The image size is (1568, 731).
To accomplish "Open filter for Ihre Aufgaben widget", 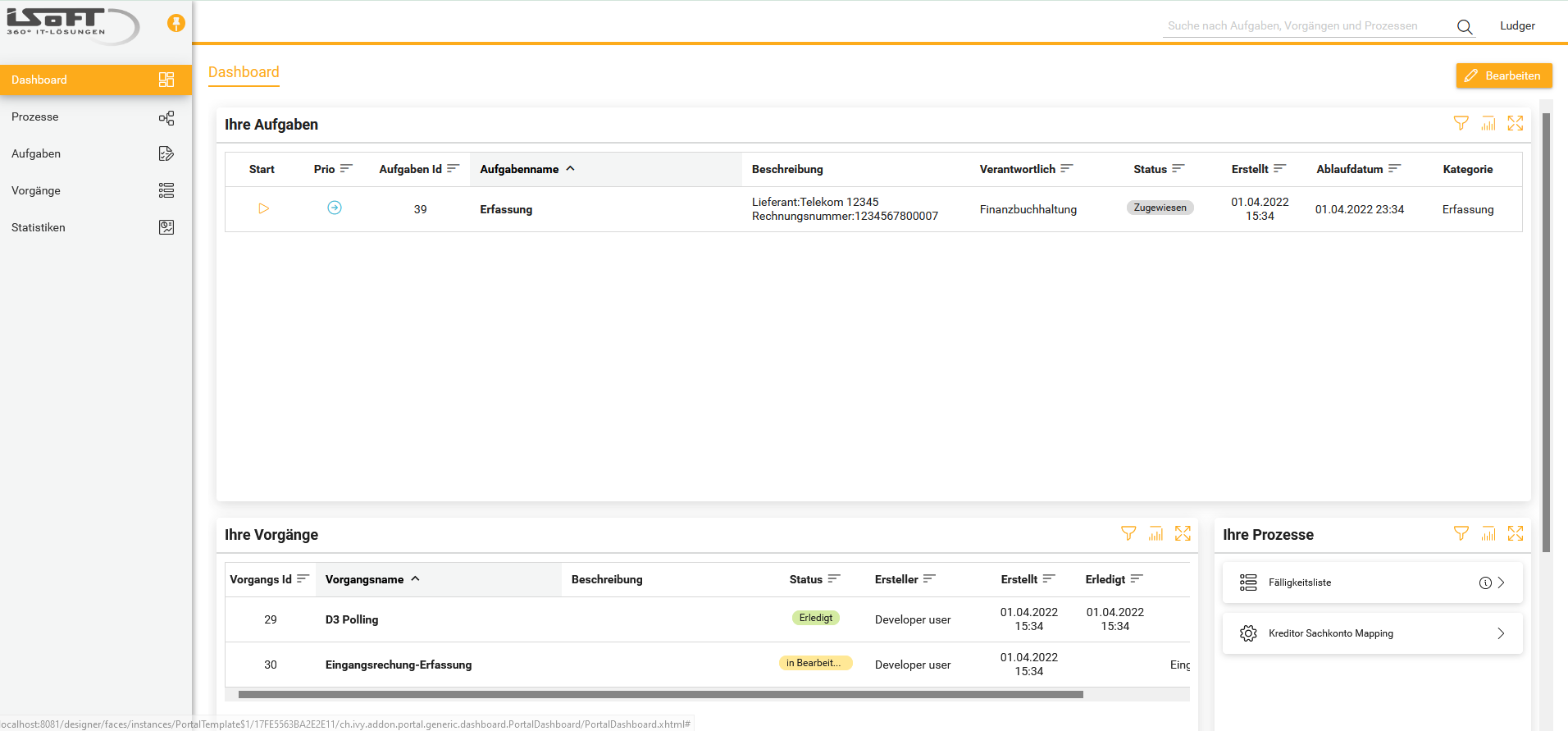I will (1461, 123).
